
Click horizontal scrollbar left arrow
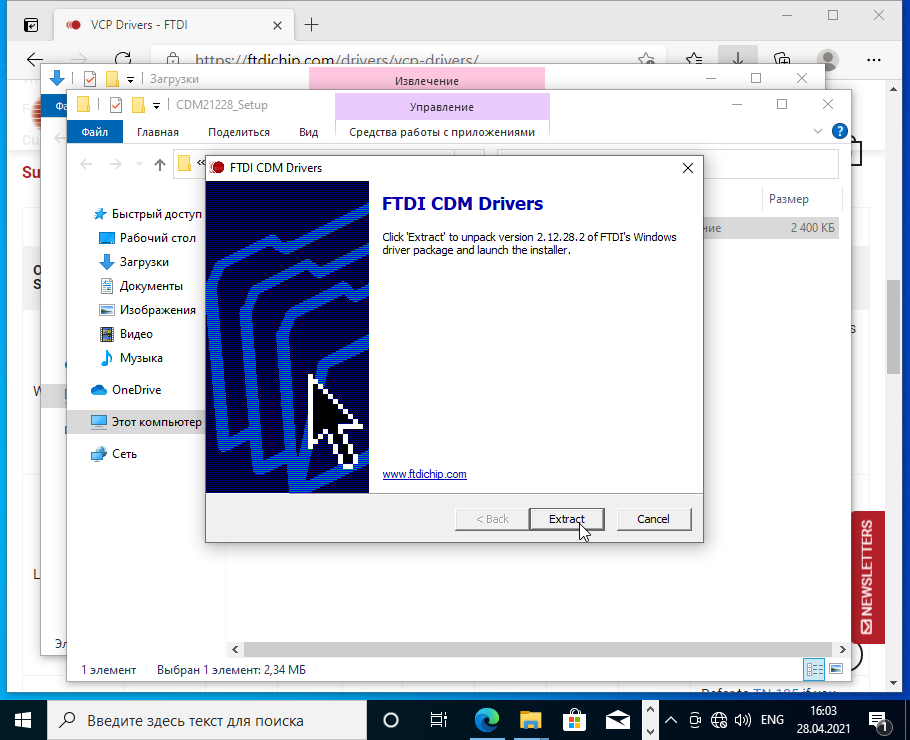235,649
